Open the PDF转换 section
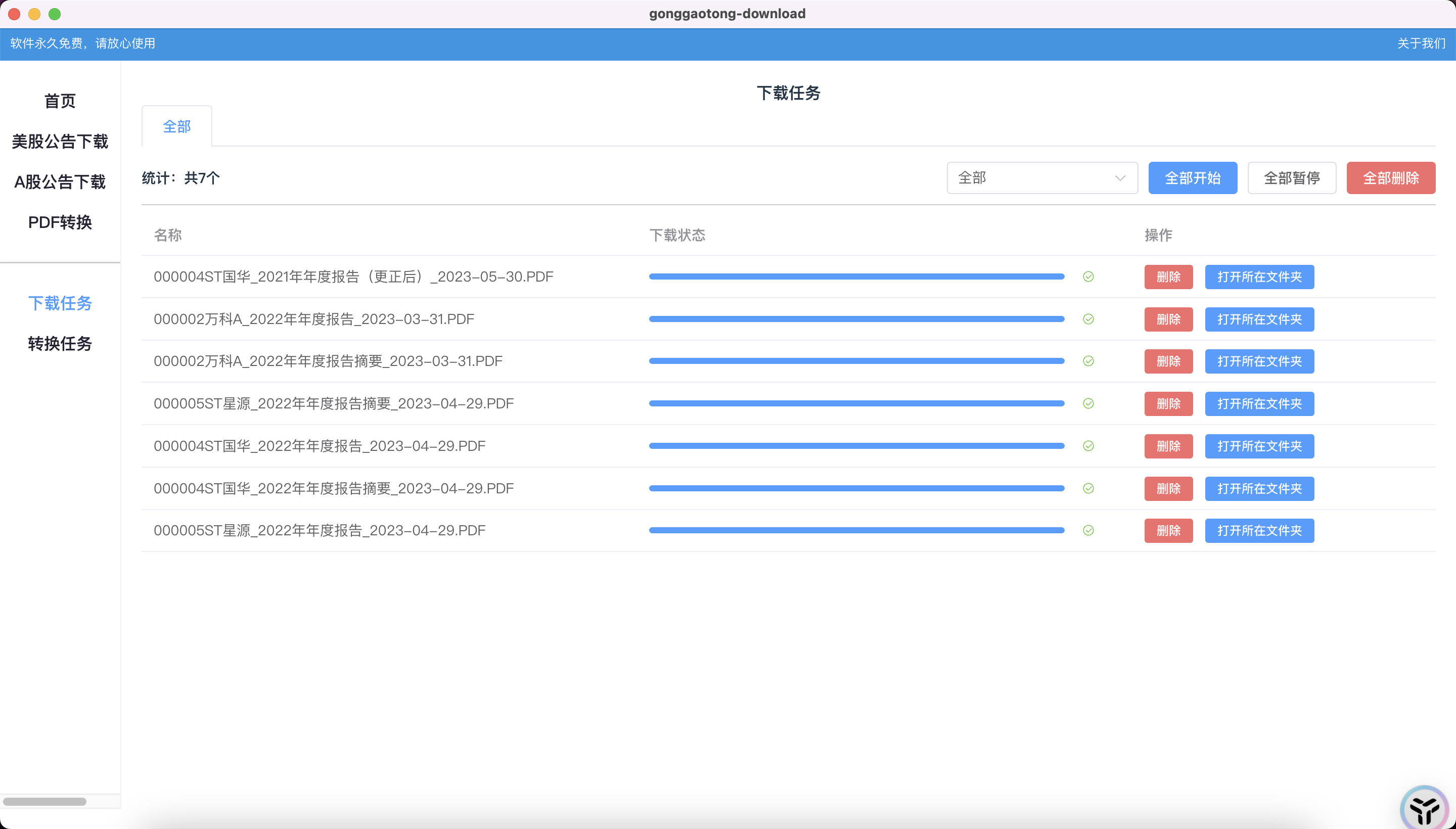 (60, 222)
